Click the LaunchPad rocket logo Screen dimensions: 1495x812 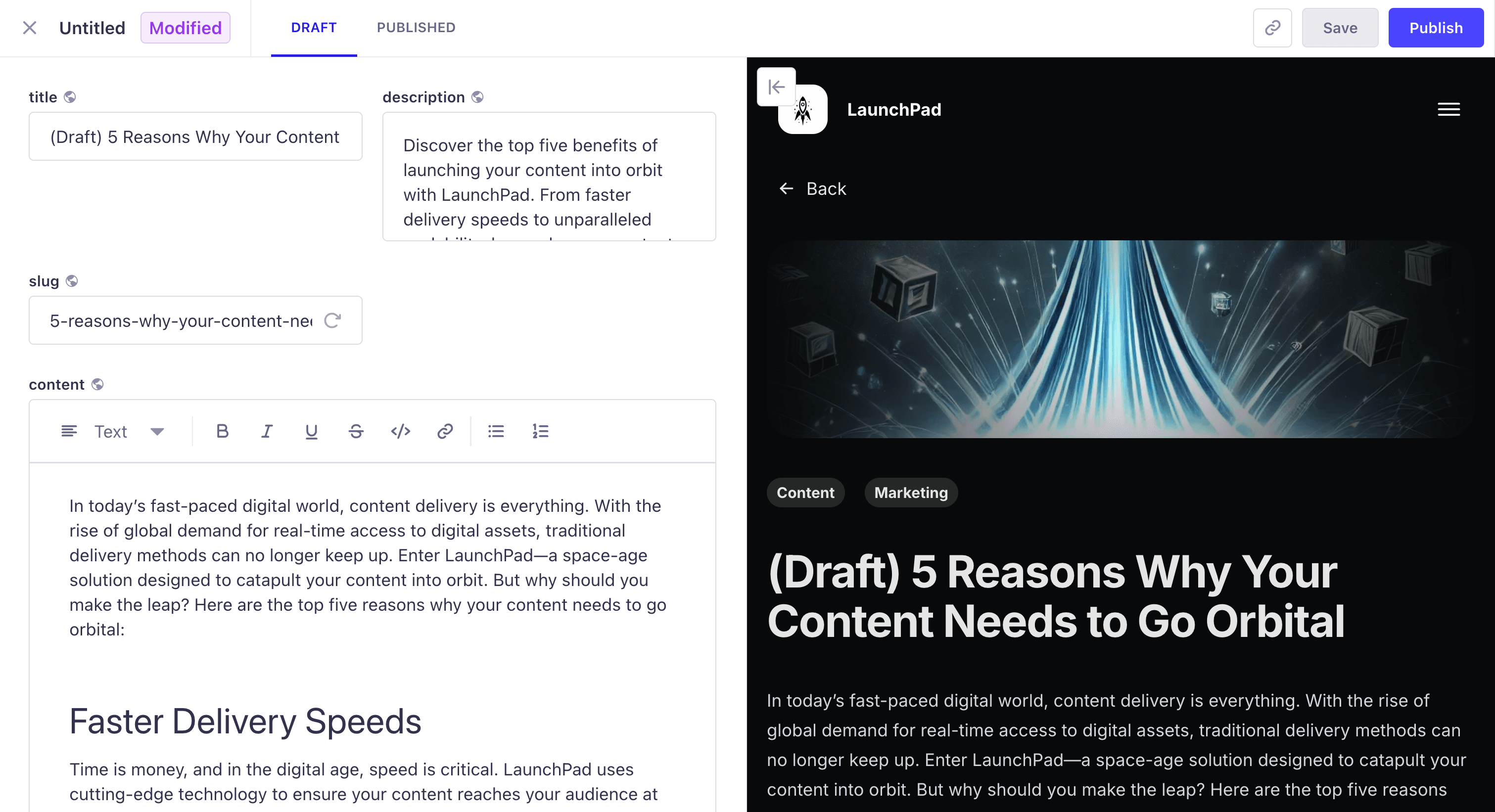pyautogui.click(x=804, y=110)
